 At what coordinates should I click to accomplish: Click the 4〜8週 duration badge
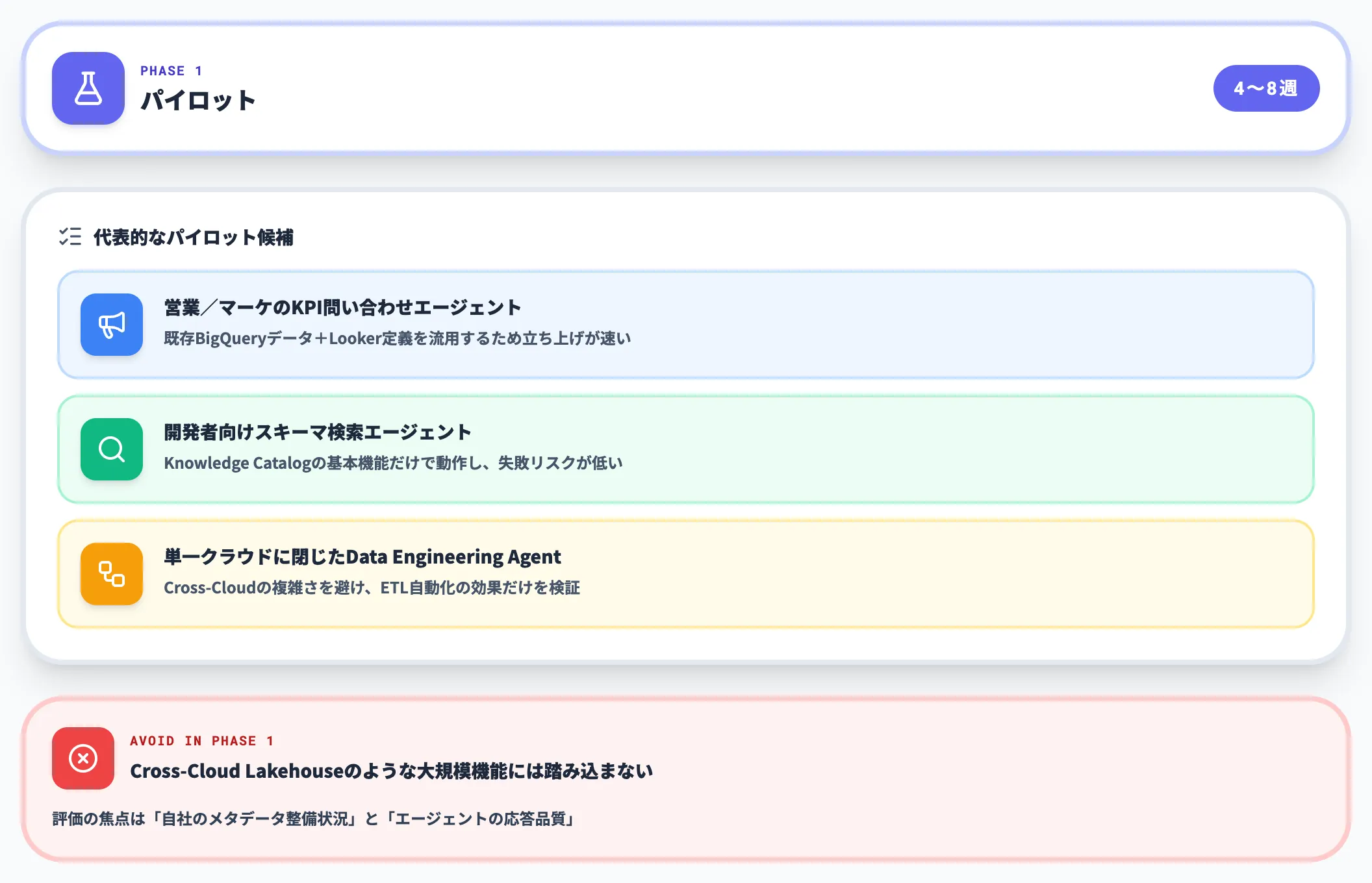tap(1265, 88)
